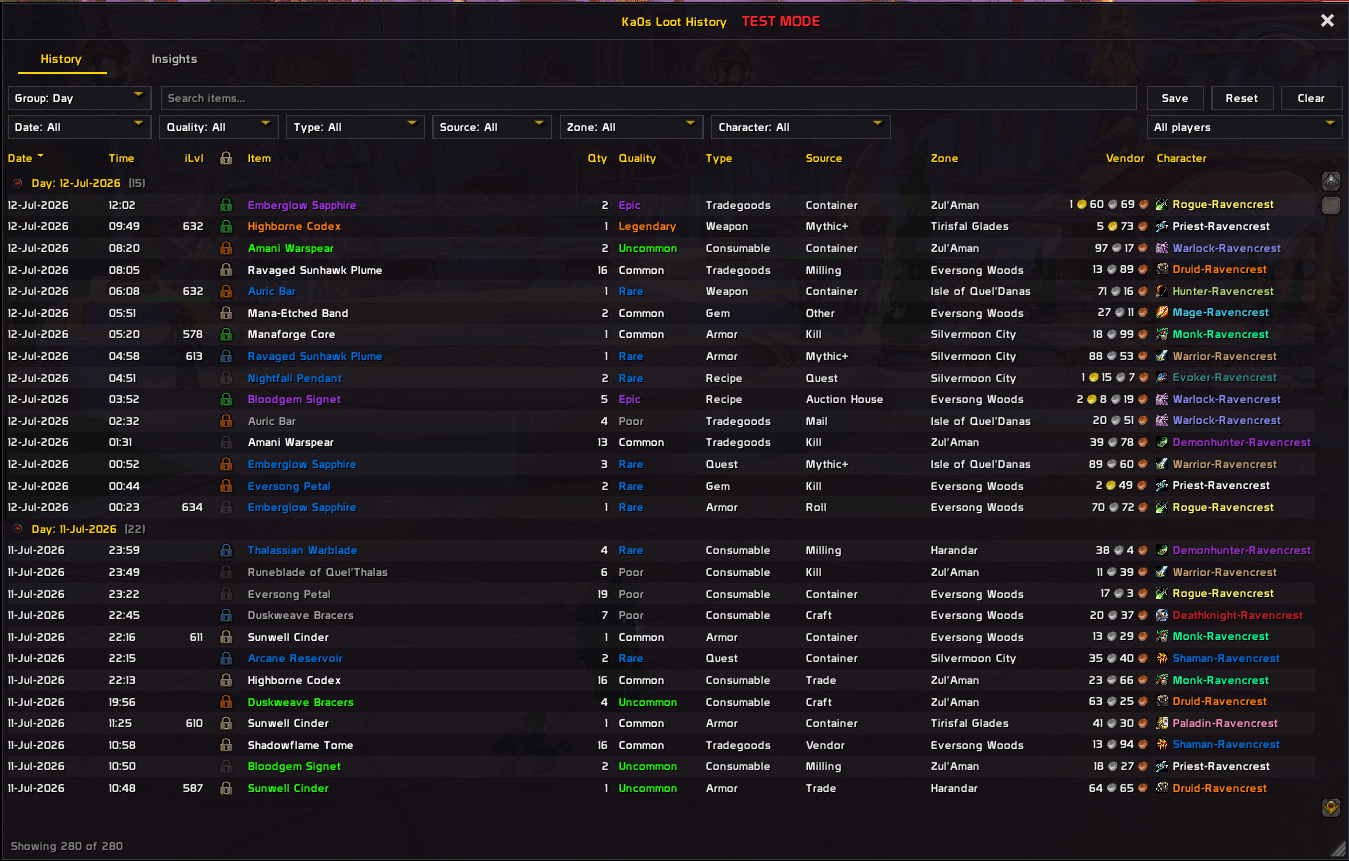Open the All players dropdown
Screen dimensions: 1349x861
tap(1244, 127)
